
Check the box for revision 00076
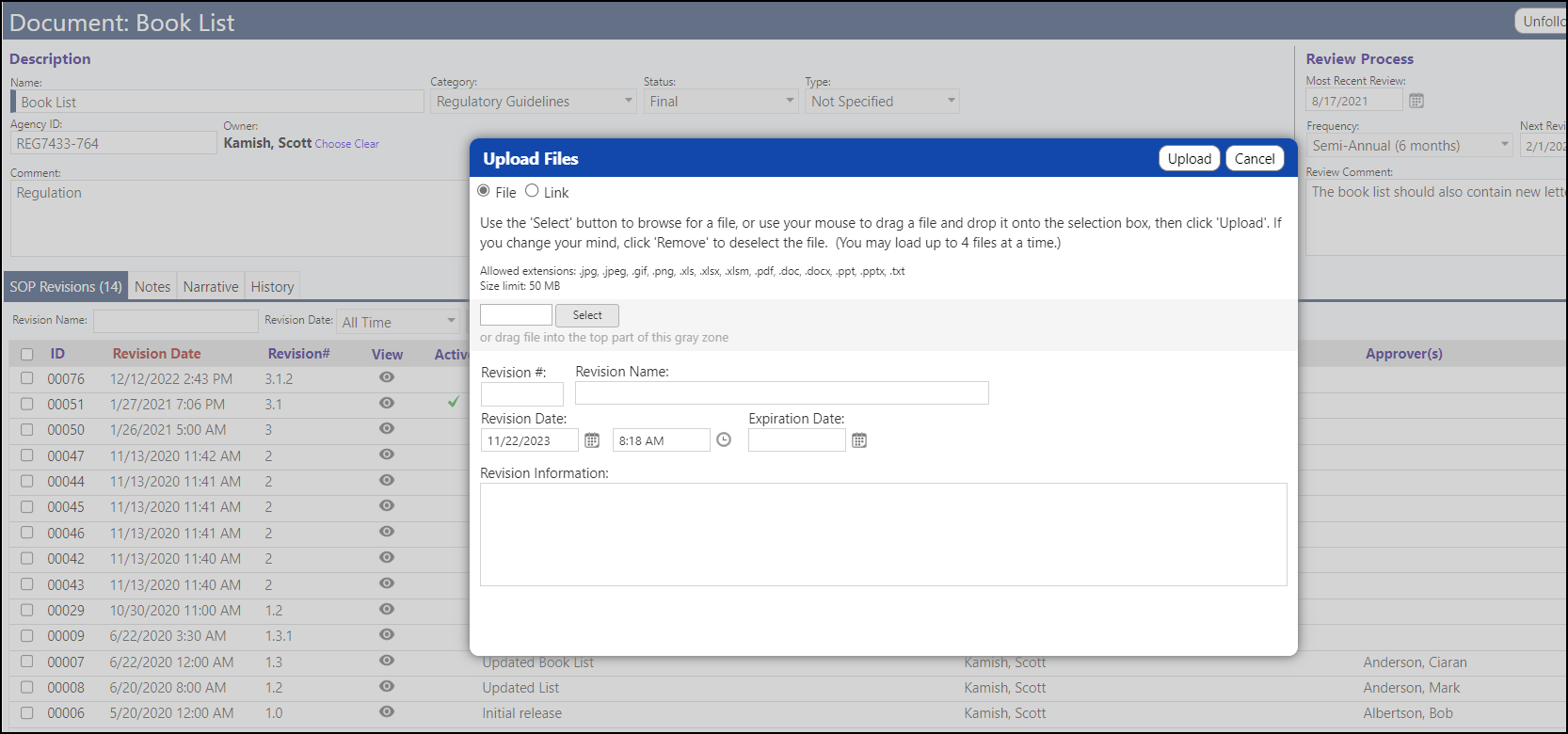tap(27, 378)
